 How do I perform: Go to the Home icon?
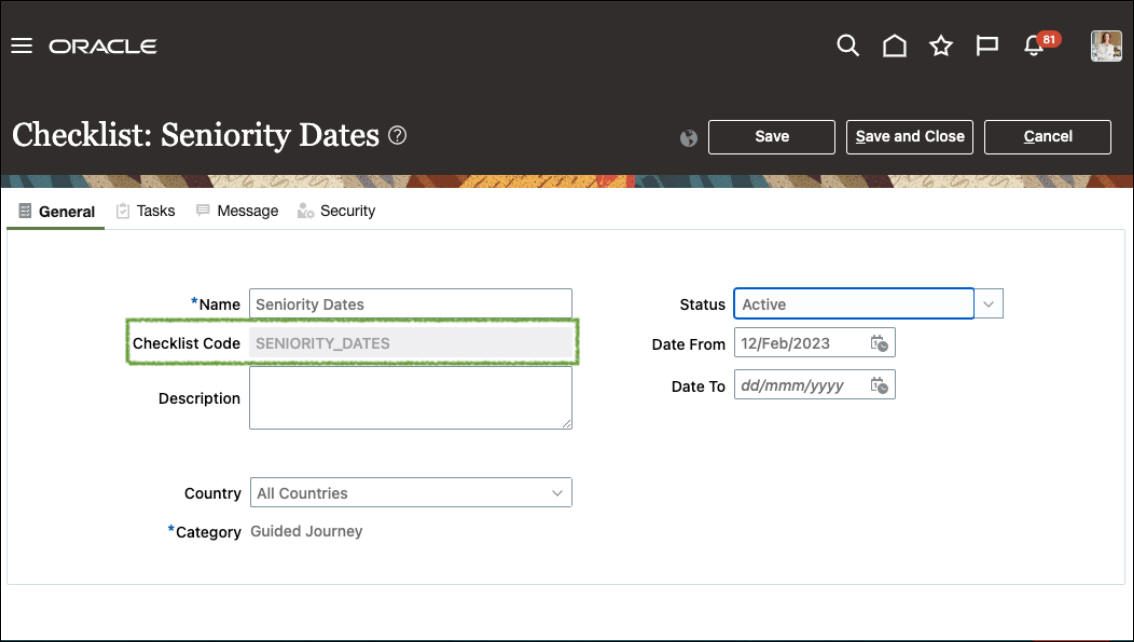894,46
